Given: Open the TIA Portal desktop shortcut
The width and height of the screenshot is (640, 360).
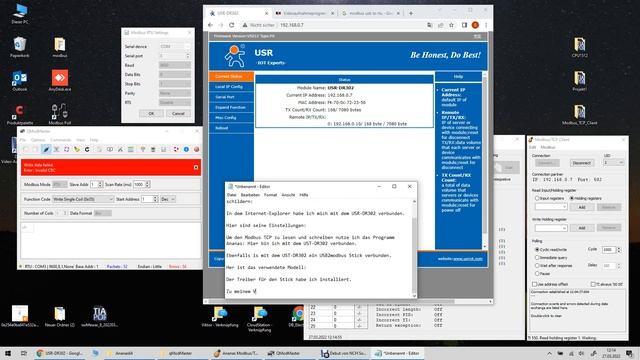Looking at the screenshot, I should pos(100,317).
